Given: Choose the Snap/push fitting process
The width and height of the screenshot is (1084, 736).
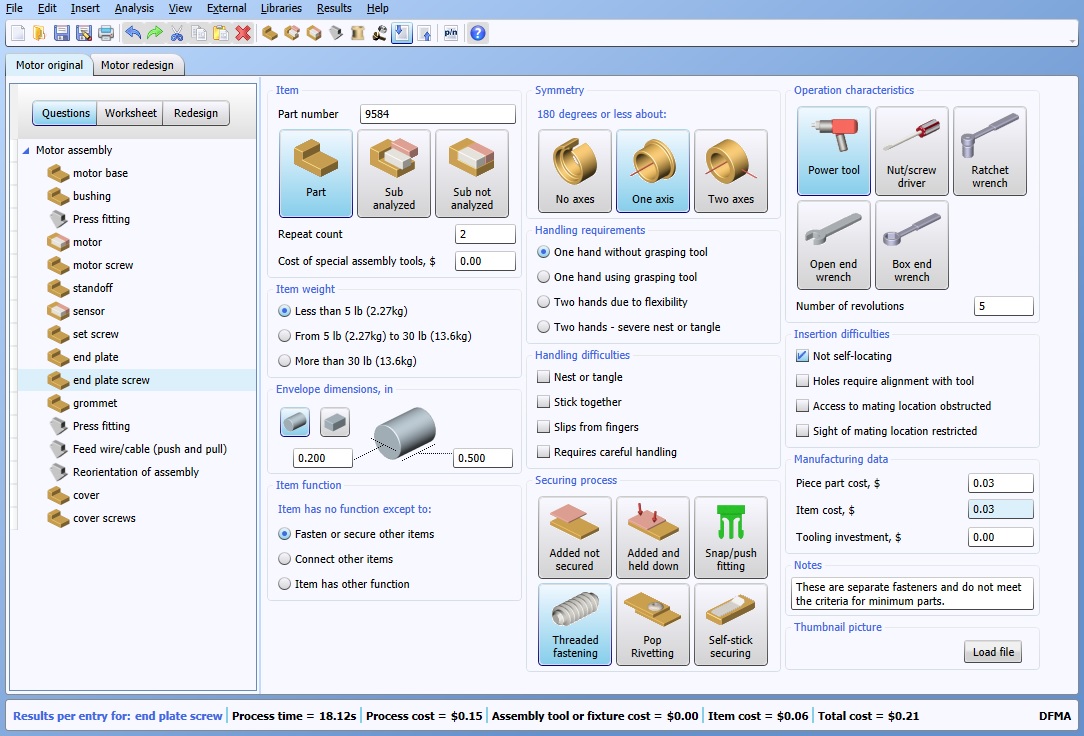Looking at the screenshot, I should [x=730, y=537].
